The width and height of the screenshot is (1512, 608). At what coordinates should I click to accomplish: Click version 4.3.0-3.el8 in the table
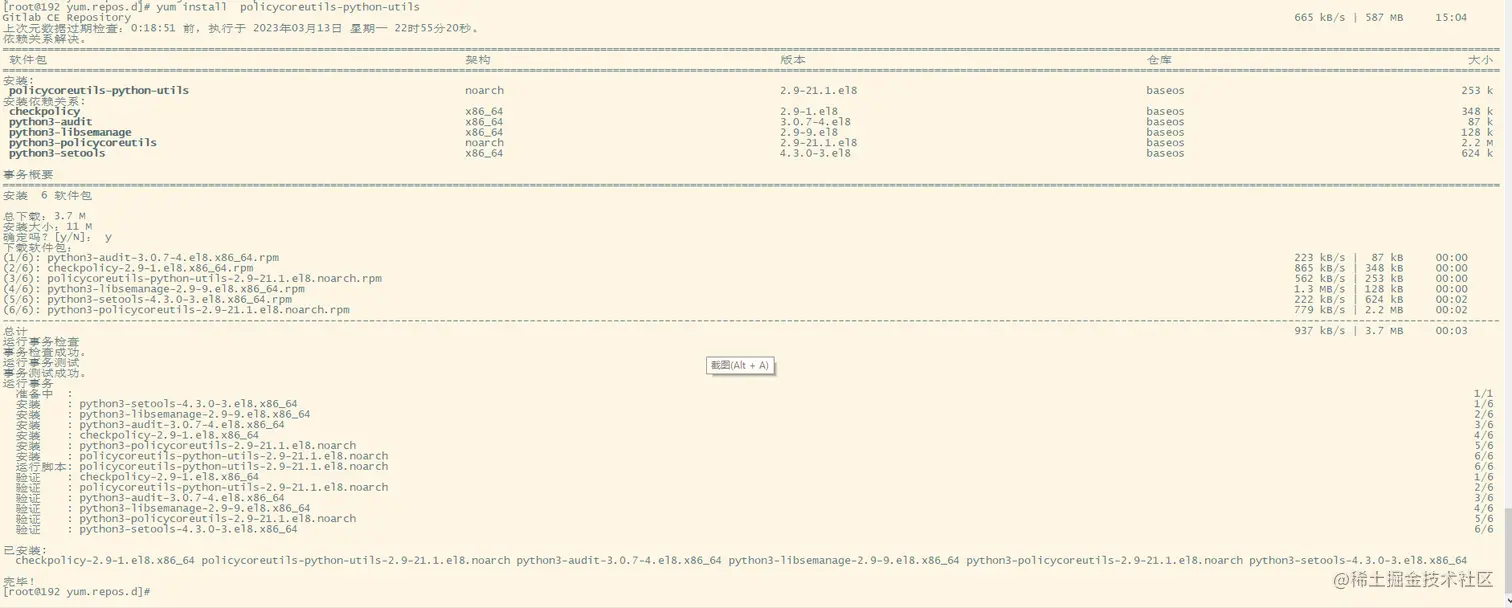[x=815, y=153]
